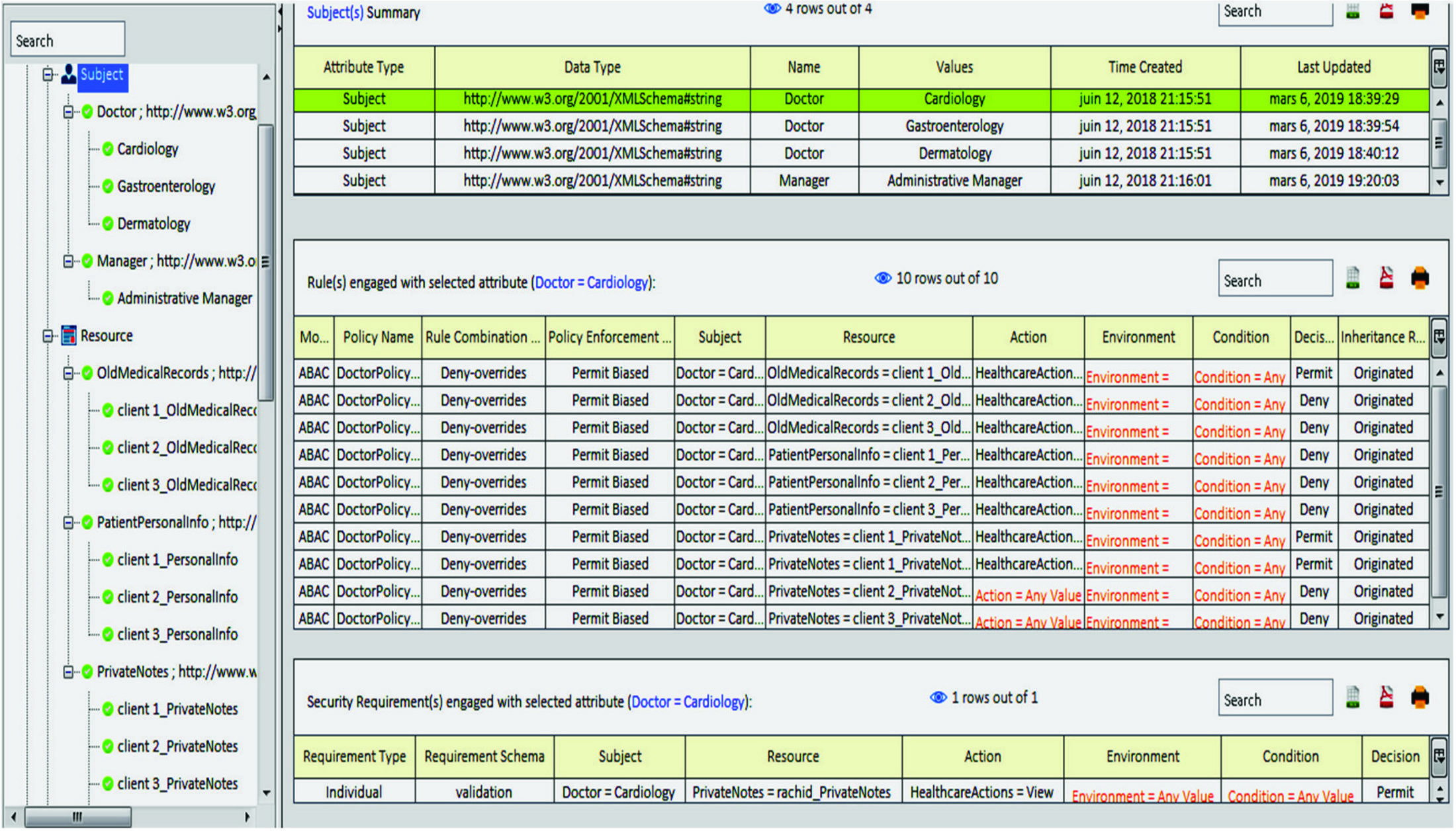
Task: Click the 'validation' requirement schema cell
Action: tap(484, 792)
